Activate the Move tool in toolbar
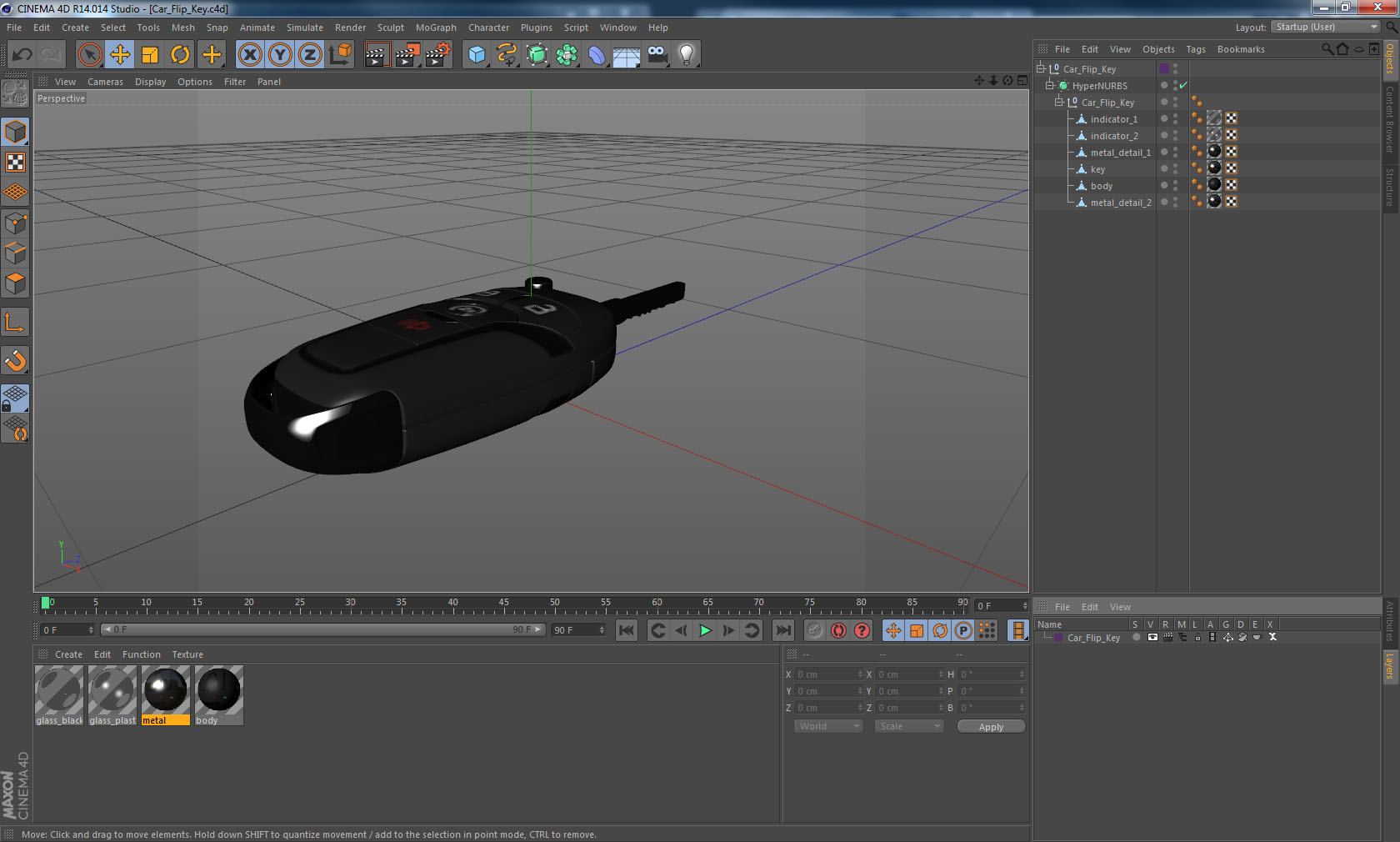1400x842 pixels. [120, 55]
